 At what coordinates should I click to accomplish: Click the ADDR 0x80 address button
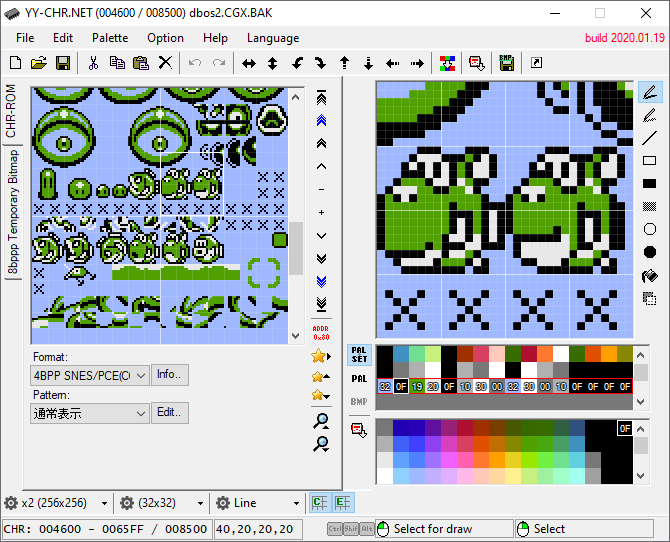click(321, 333)
